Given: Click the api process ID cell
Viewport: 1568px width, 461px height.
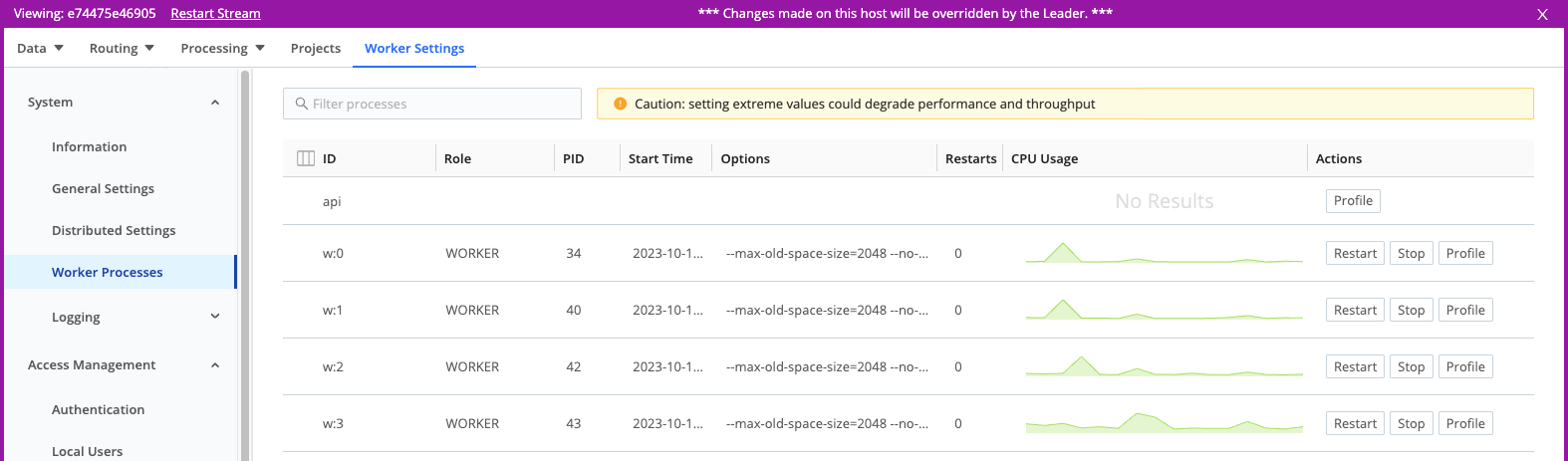Looking at the screenshot, I should (x=332, y=201).
